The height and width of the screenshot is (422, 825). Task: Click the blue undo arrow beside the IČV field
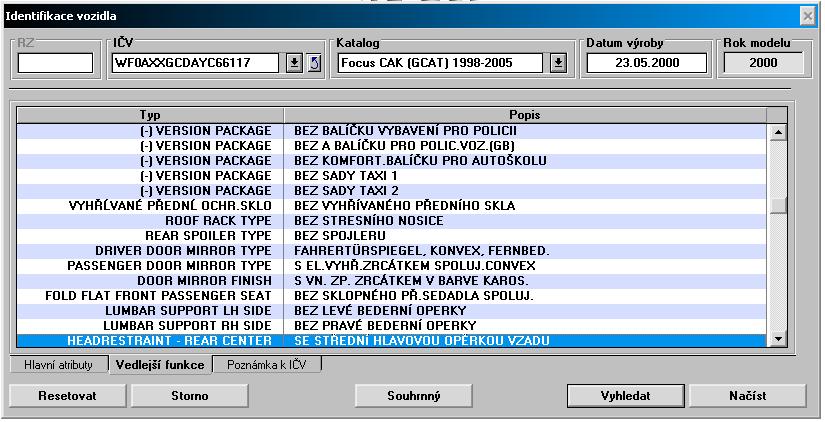pos(314,64)
